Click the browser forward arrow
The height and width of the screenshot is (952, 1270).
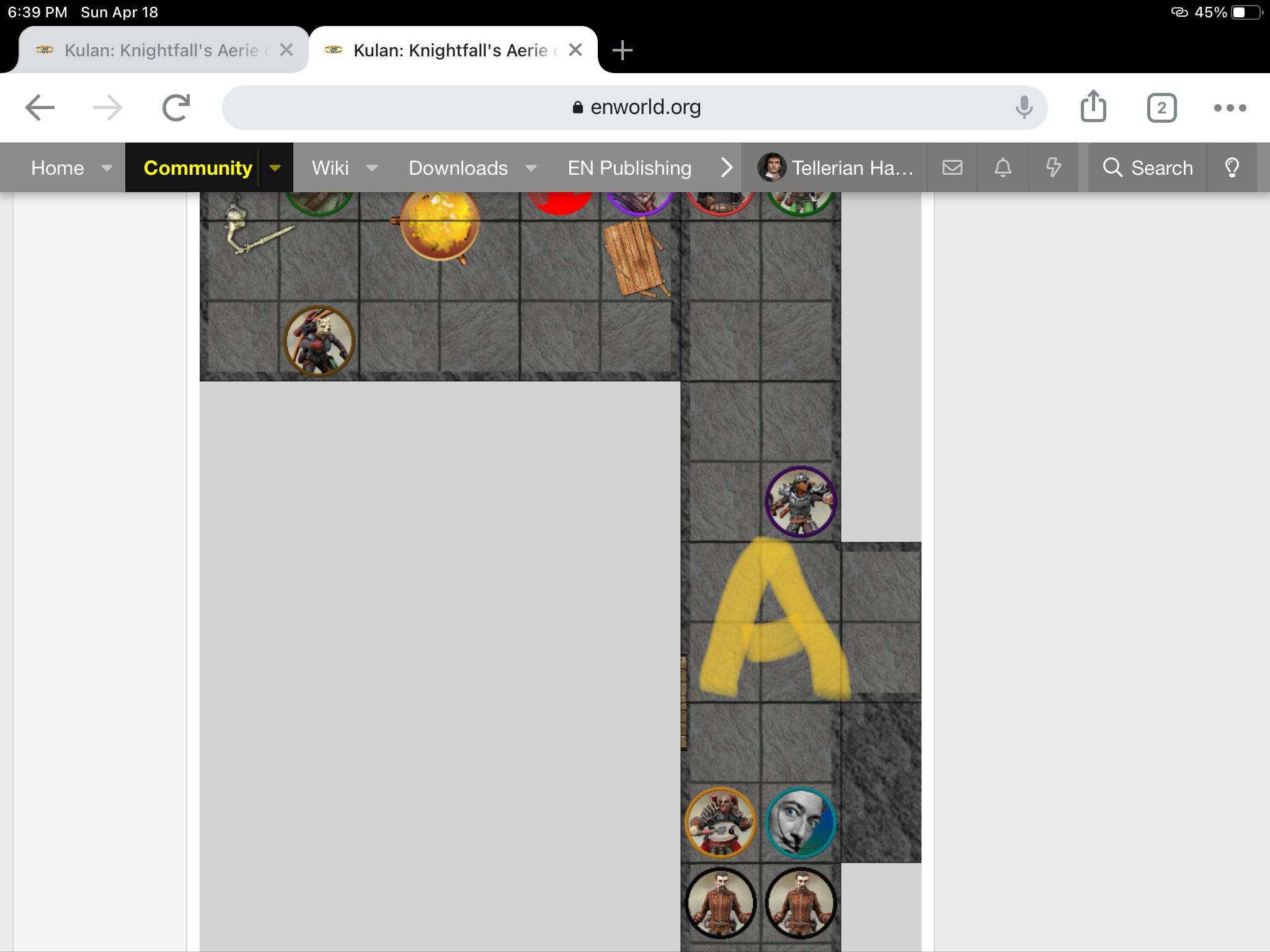107,108
